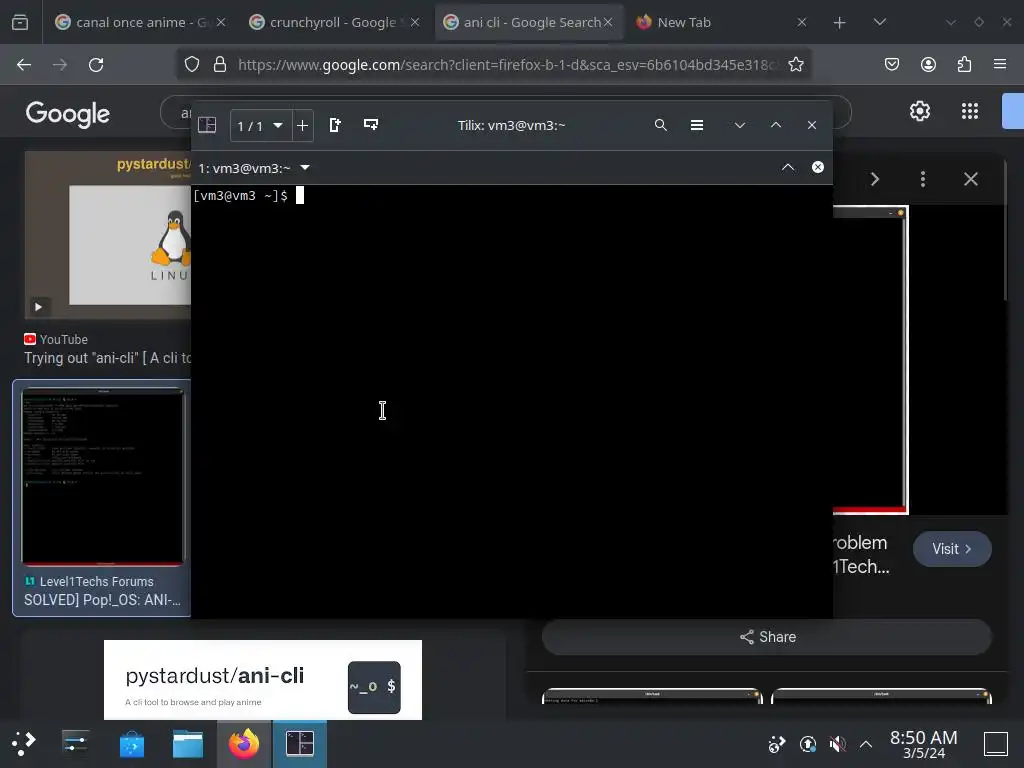Image resolution: width=1024 pixels, height=768 pixels.
Task: Add a new Tilix session with the plus button
Action: tap(302, 125)
